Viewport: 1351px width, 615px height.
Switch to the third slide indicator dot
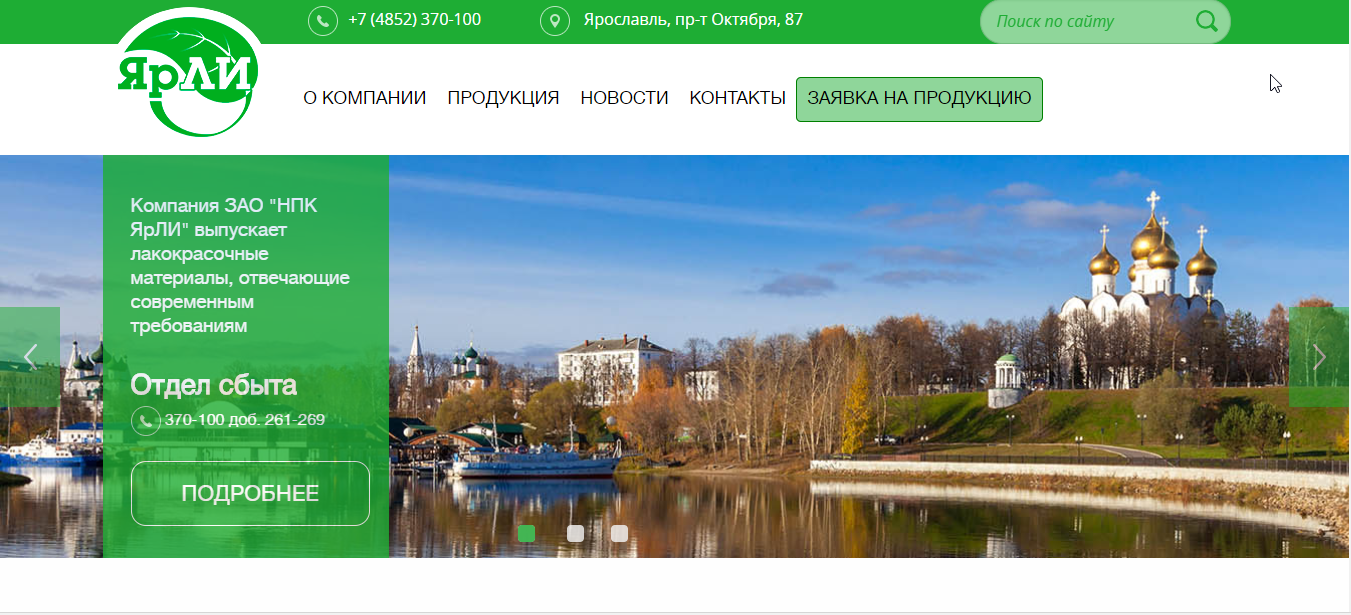(x=619, y=533)
